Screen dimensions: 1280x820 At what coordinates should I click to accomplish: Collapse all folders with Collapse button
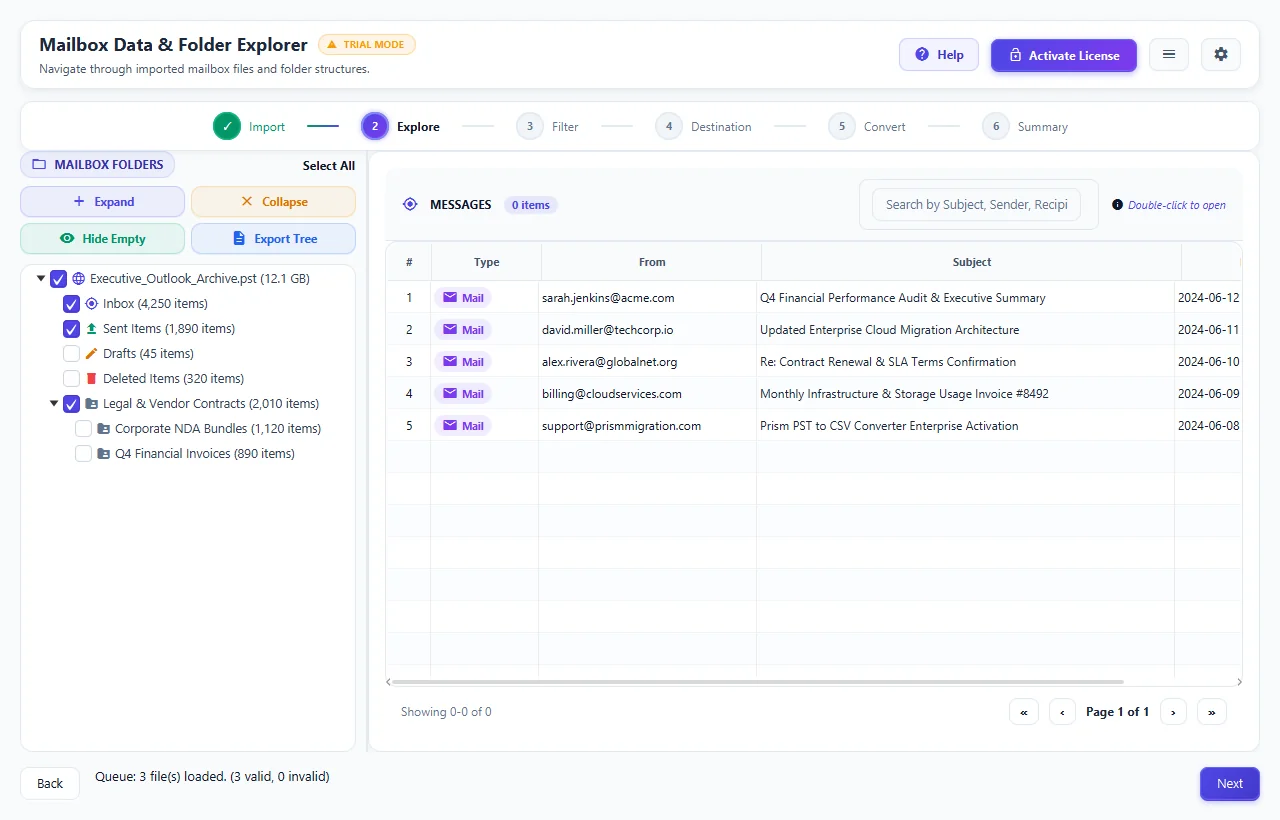(x=273, y=202)
